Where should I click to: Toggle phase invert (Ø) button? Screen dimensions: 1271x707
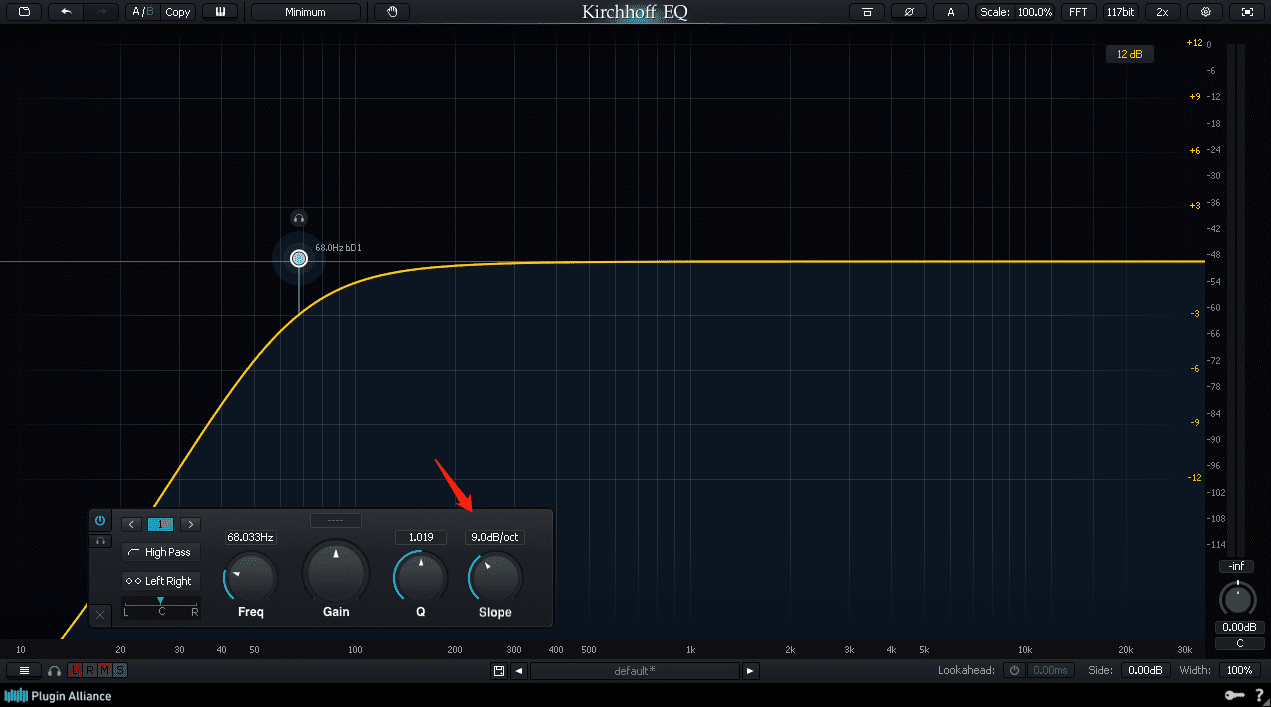coord(909,12)
